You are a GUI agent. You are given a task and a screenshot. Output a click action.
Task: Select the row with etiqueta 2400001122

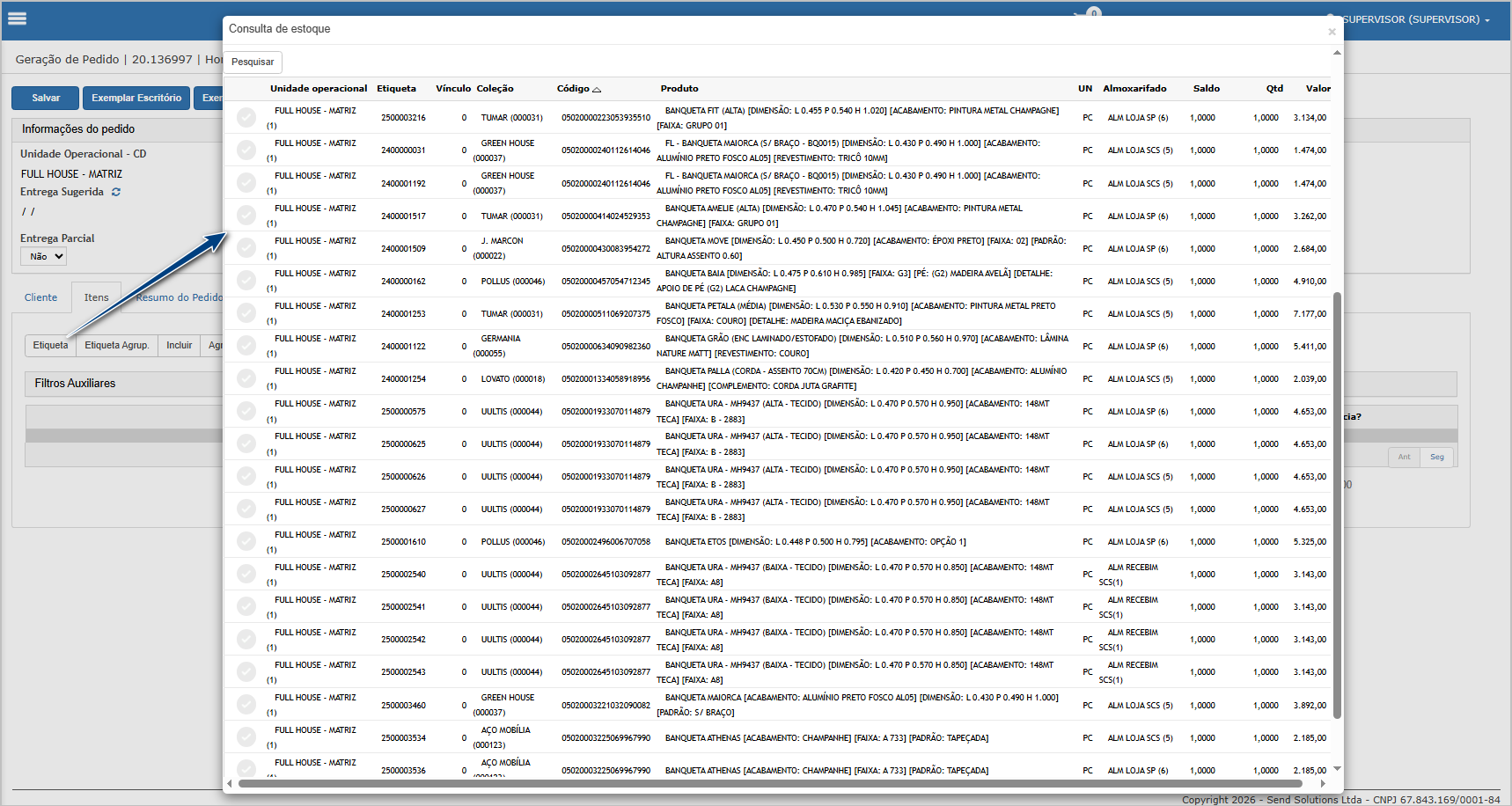pos(246,345)
